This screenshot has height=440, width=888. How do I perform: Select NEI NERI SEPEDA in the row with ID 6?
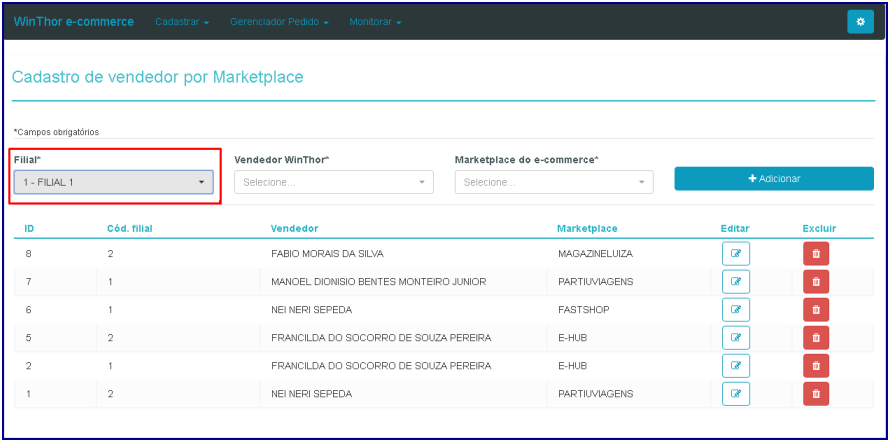(x=311, y=310)
